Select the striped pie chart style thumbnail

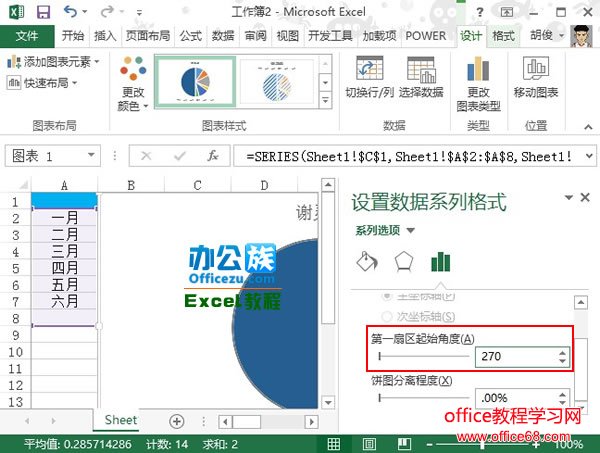277,81
